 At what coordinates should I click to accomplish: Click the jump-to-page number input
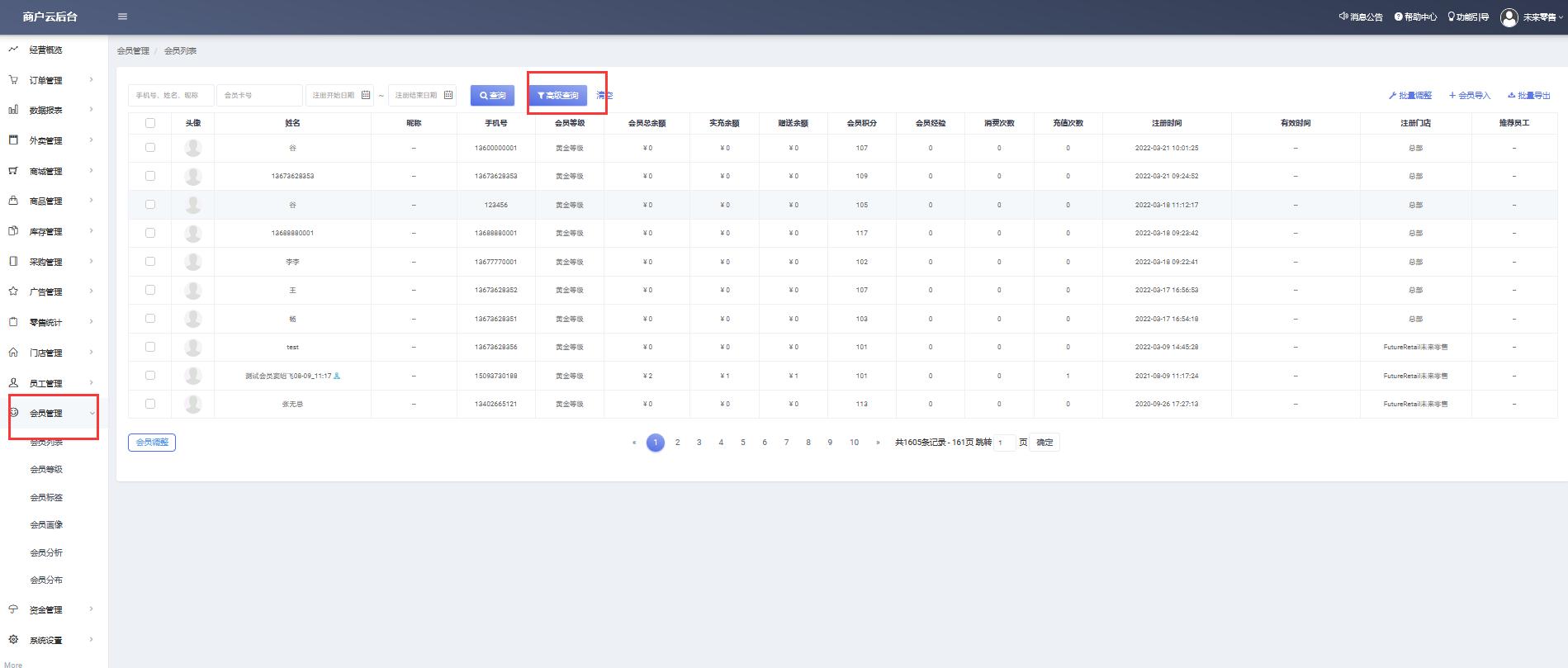click(1004, 443)
